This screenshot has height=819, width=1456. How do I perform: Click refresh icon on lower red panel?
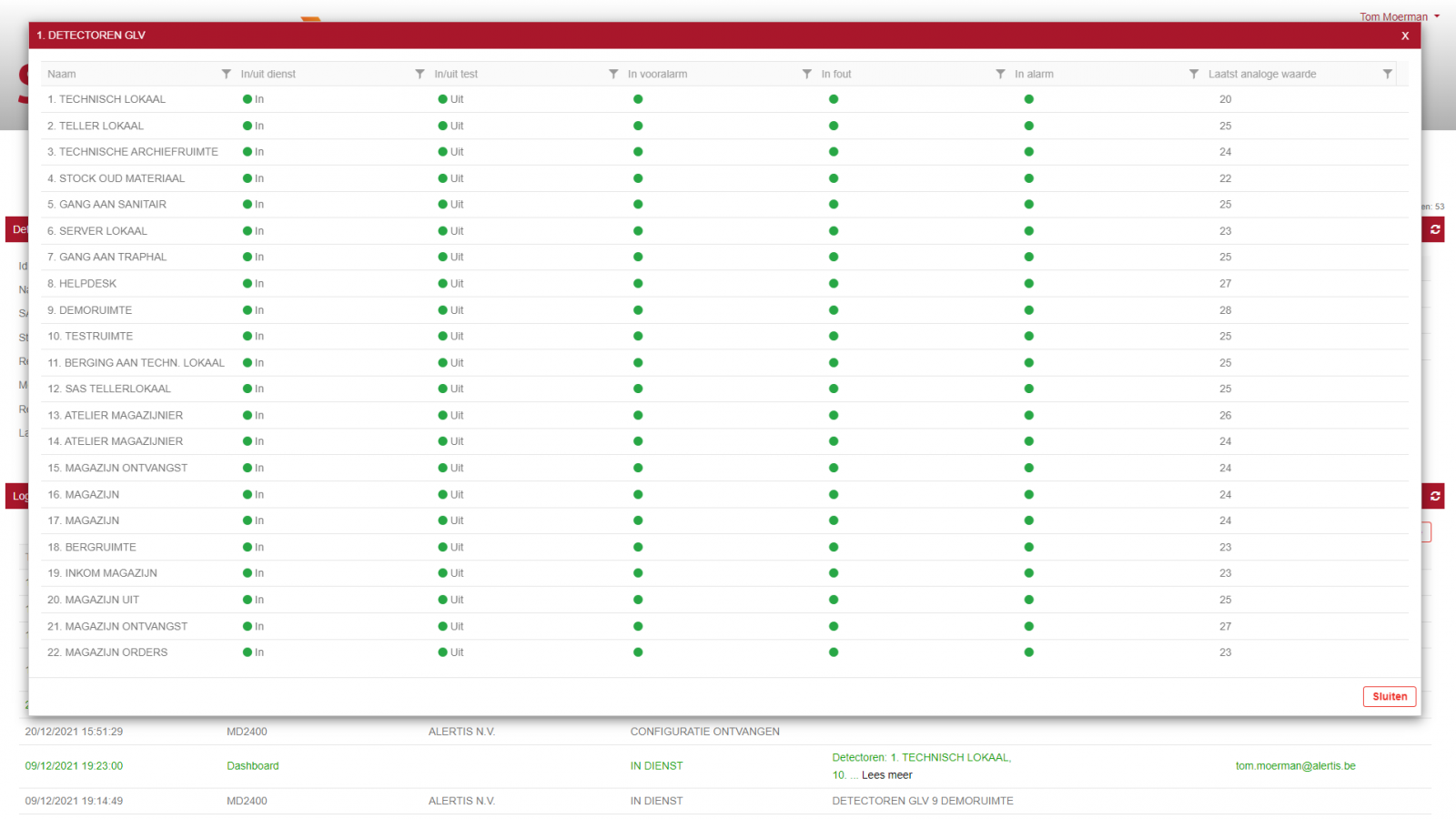(1435, 496)
